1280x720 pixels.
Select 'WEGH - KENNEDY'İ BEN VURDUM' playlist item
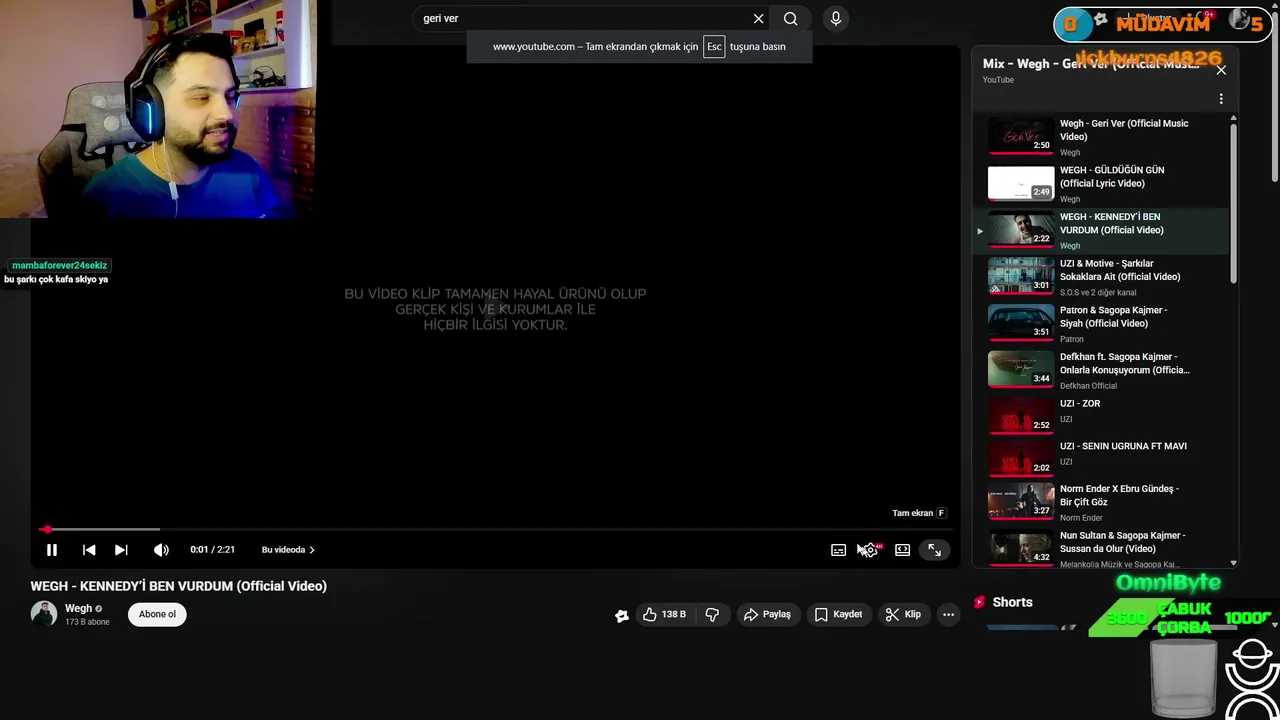(x=1100, y=230)
